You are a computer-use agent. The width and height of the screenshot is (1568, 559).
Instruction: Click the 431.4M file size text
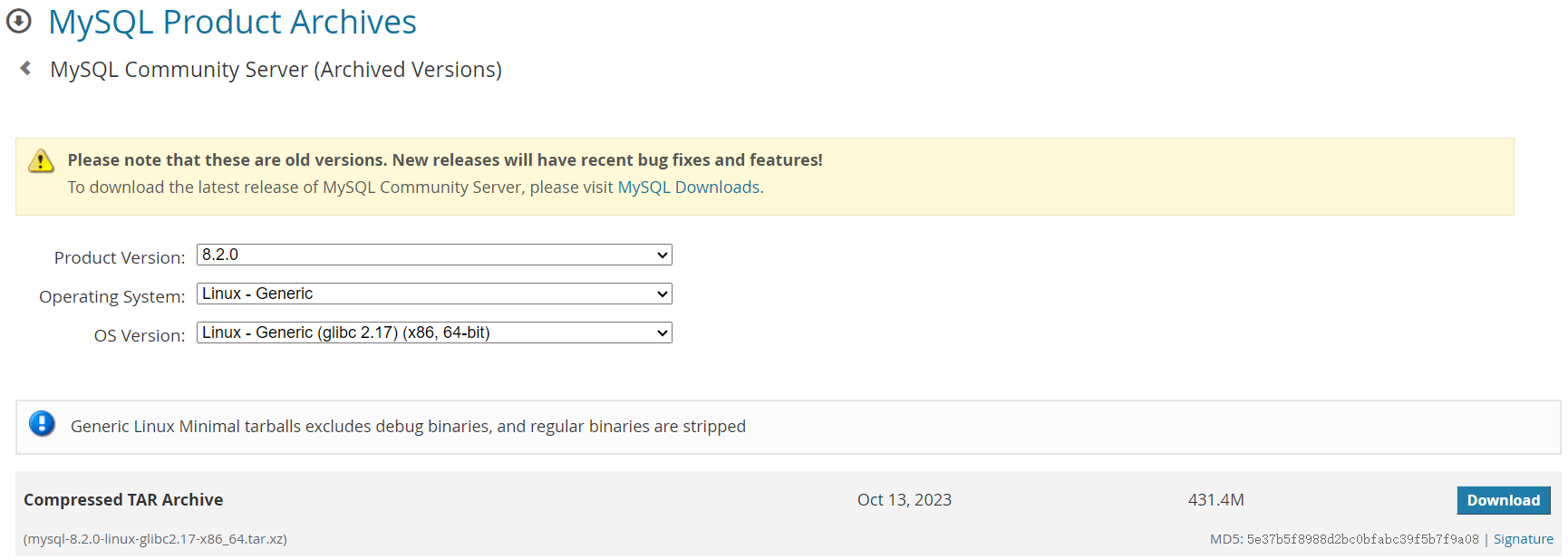click(1215, 500)
